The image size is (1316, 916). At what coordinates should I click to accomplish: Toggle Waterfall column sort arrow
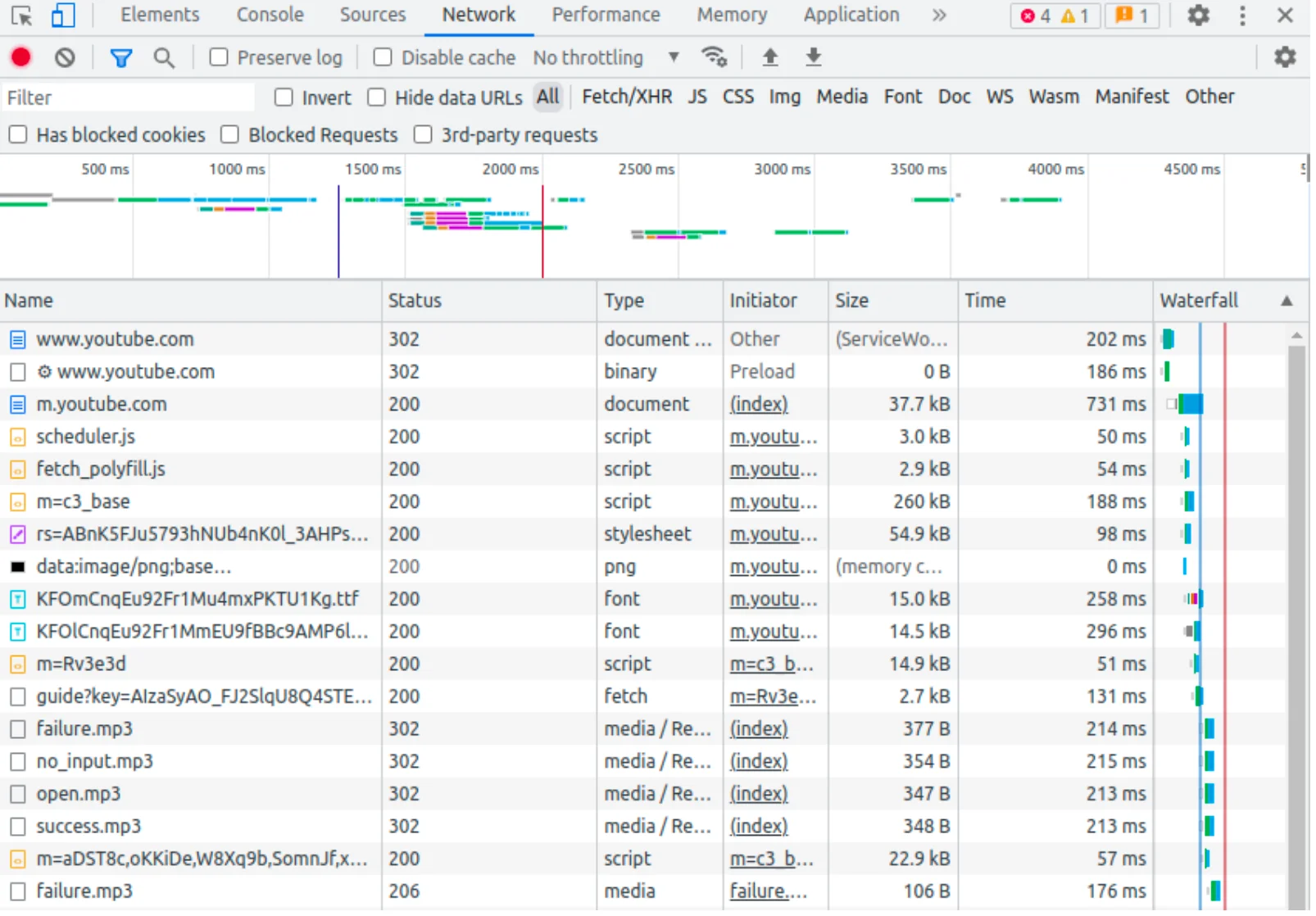[x=1287, y=301]
